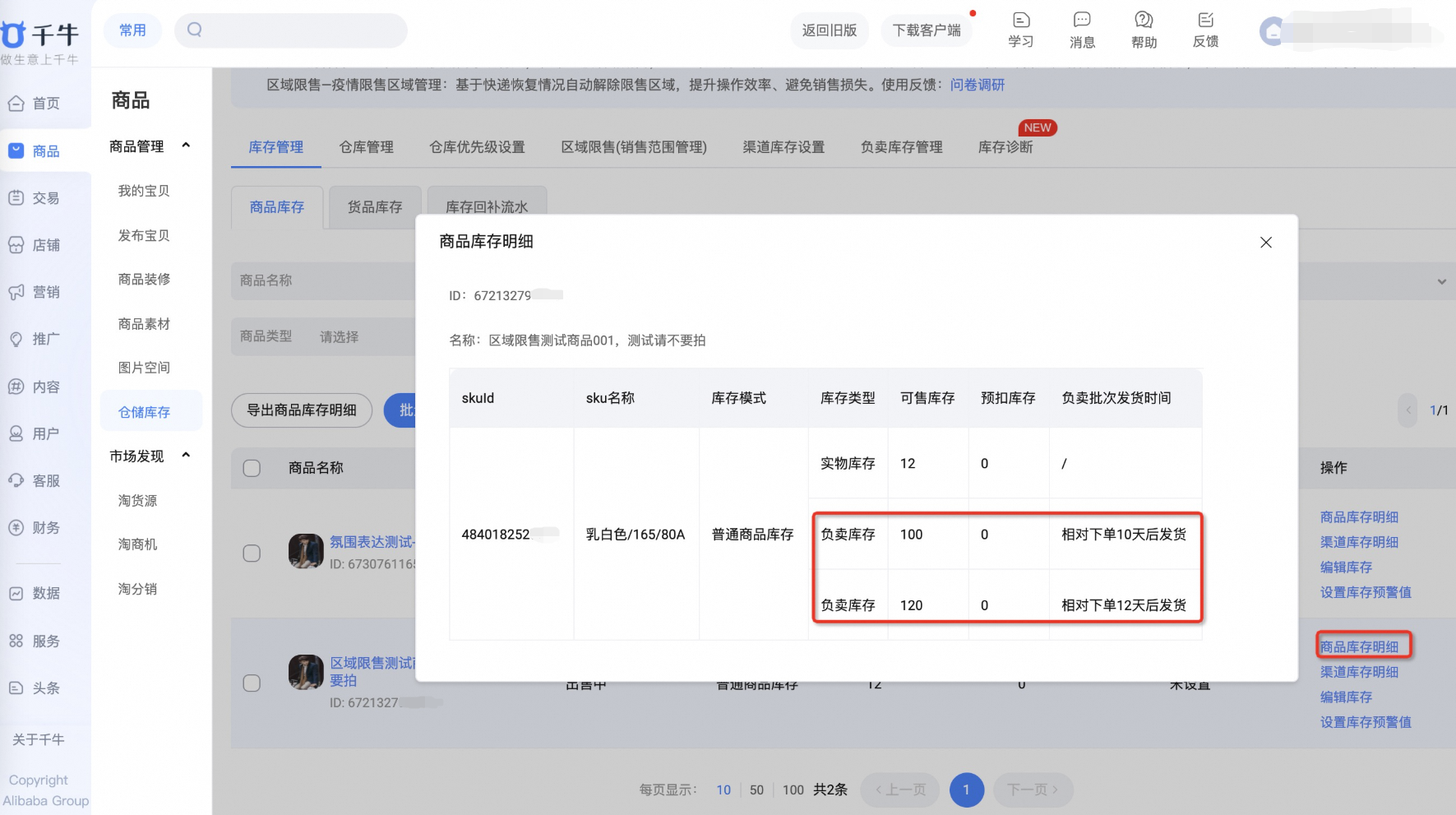This screenshot has width=1456, height=815.
Task: Click the 返回旧版 button
Action: click(830, 30)
